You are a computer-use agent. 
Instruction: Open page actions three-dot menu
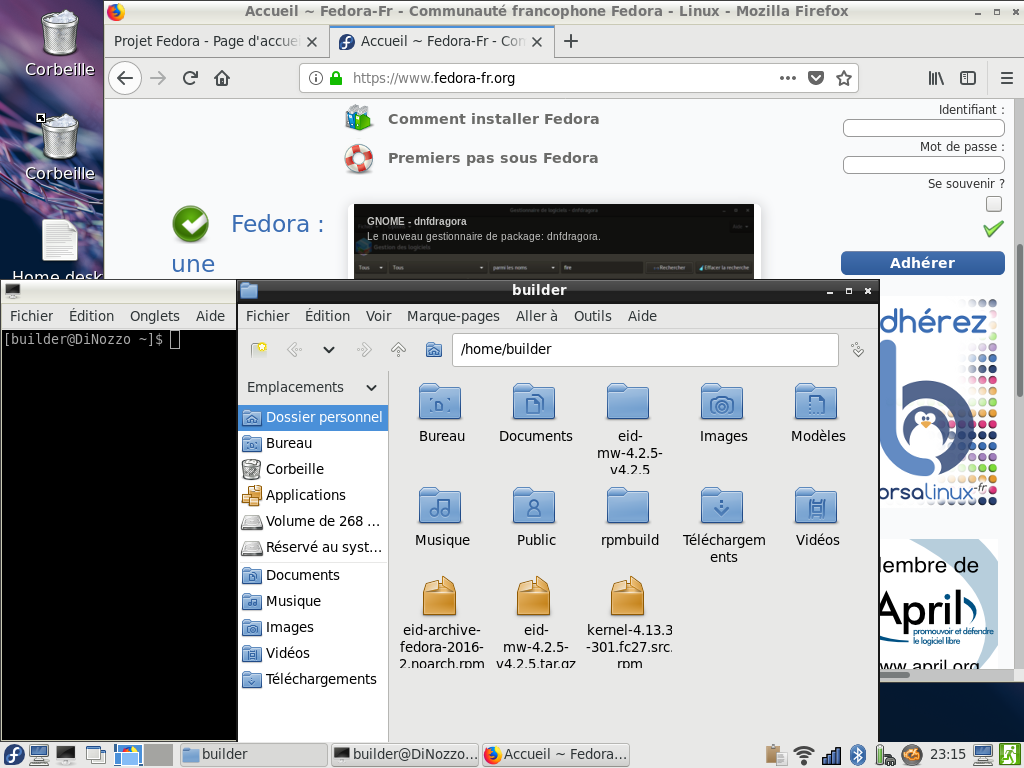788,78
